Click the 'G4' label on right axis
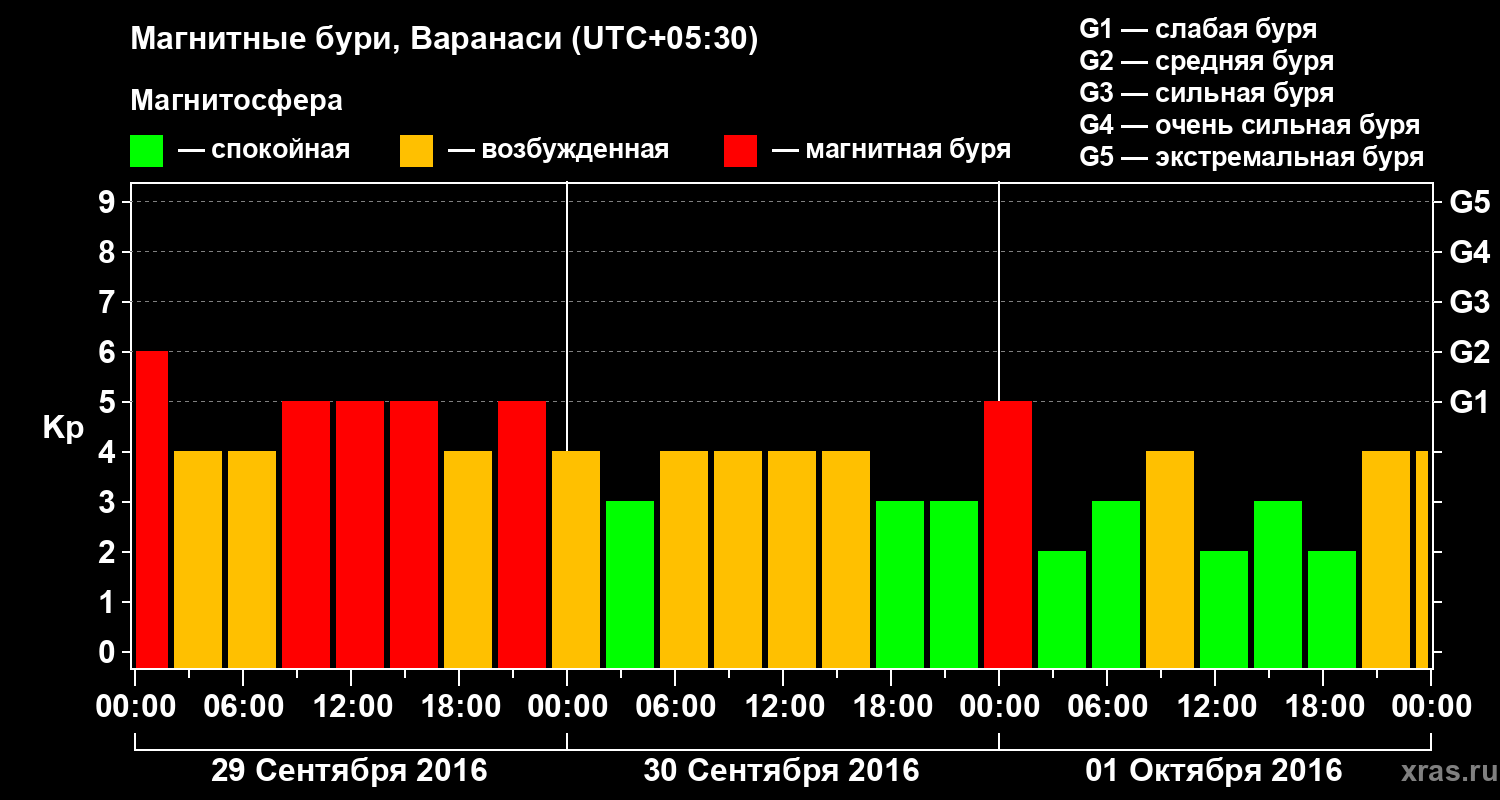The height and width of the screenshot is (800, 1500). pos(1469,252)
